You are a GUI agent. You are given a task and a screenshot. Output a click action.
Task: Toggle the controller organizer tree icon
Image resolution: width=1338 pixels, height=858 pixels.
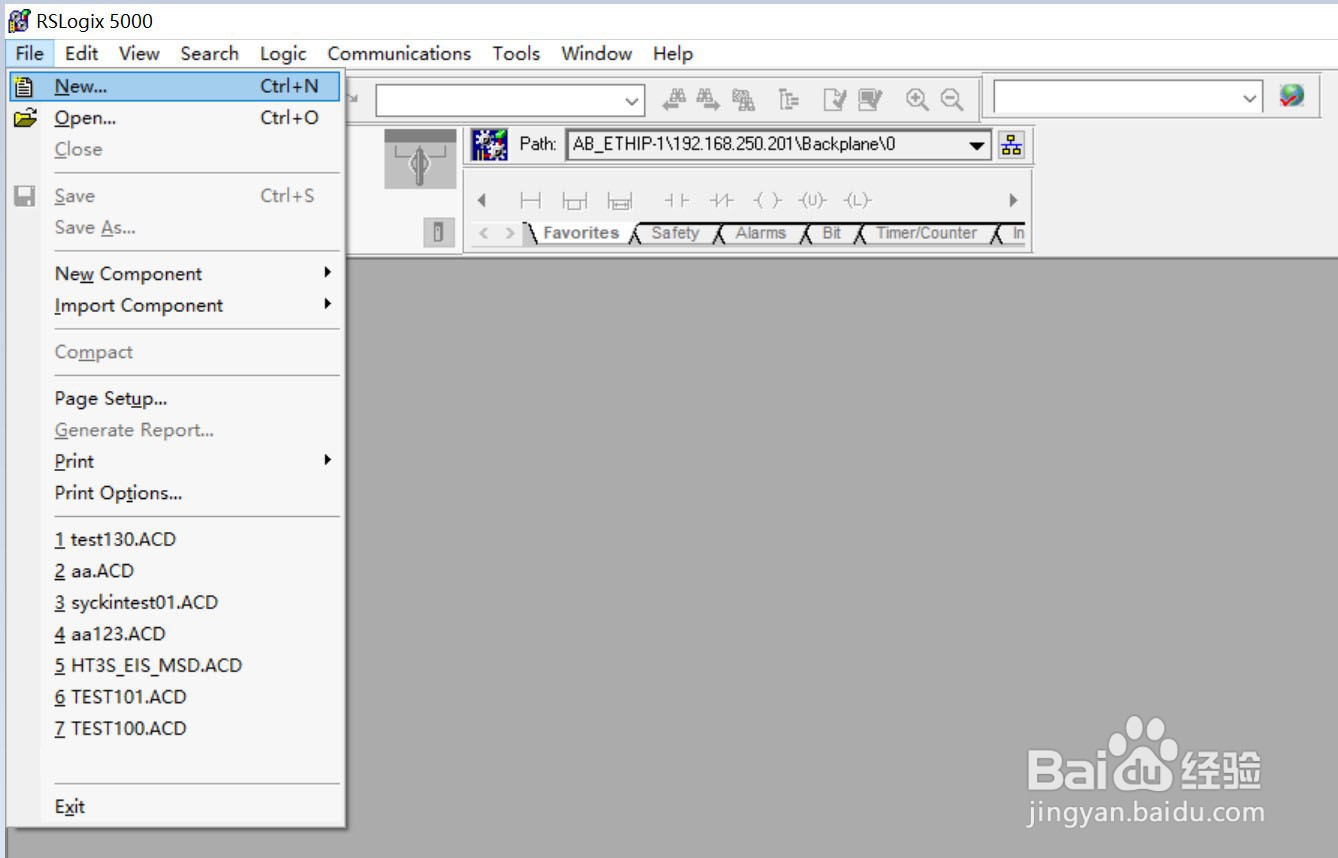(789, 99)
